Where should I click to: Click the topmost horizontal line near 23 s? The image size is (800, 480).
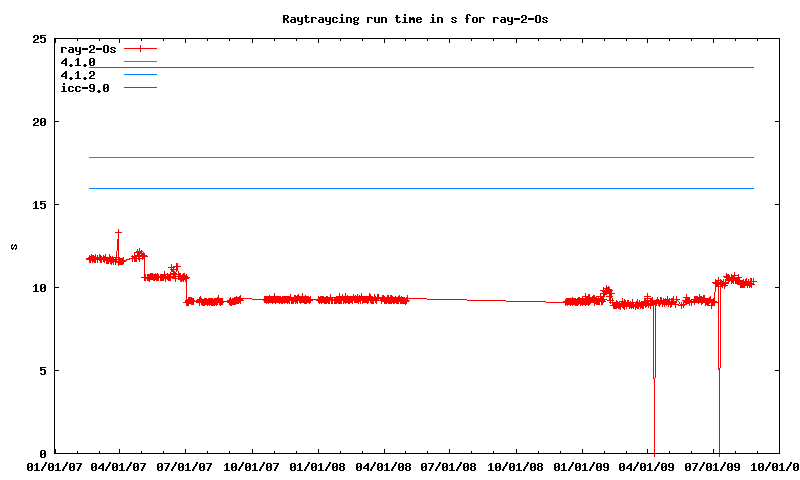click(x=420, y=67)
